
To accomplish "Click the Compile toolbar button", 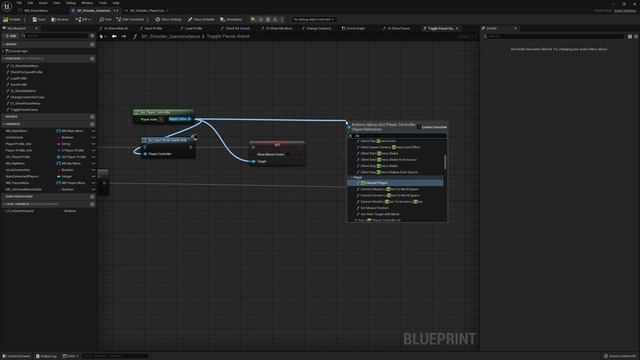I will pyautogui.click(x=12, y=19).
